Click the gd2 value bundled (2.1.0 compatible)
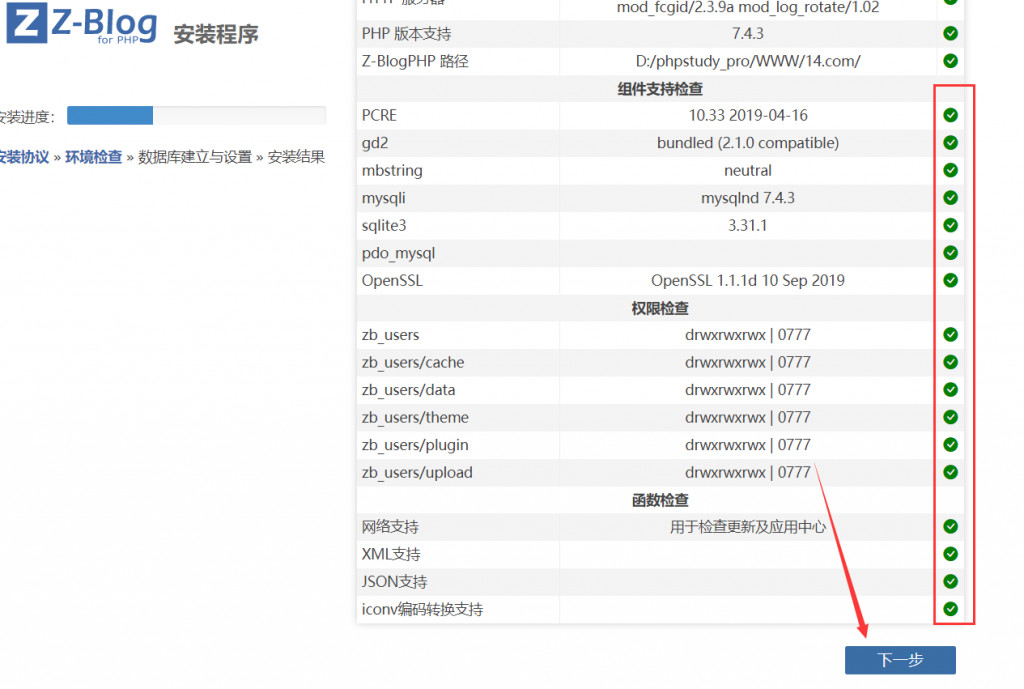This screenshot has width=1024, height=689. coord(748,142)
